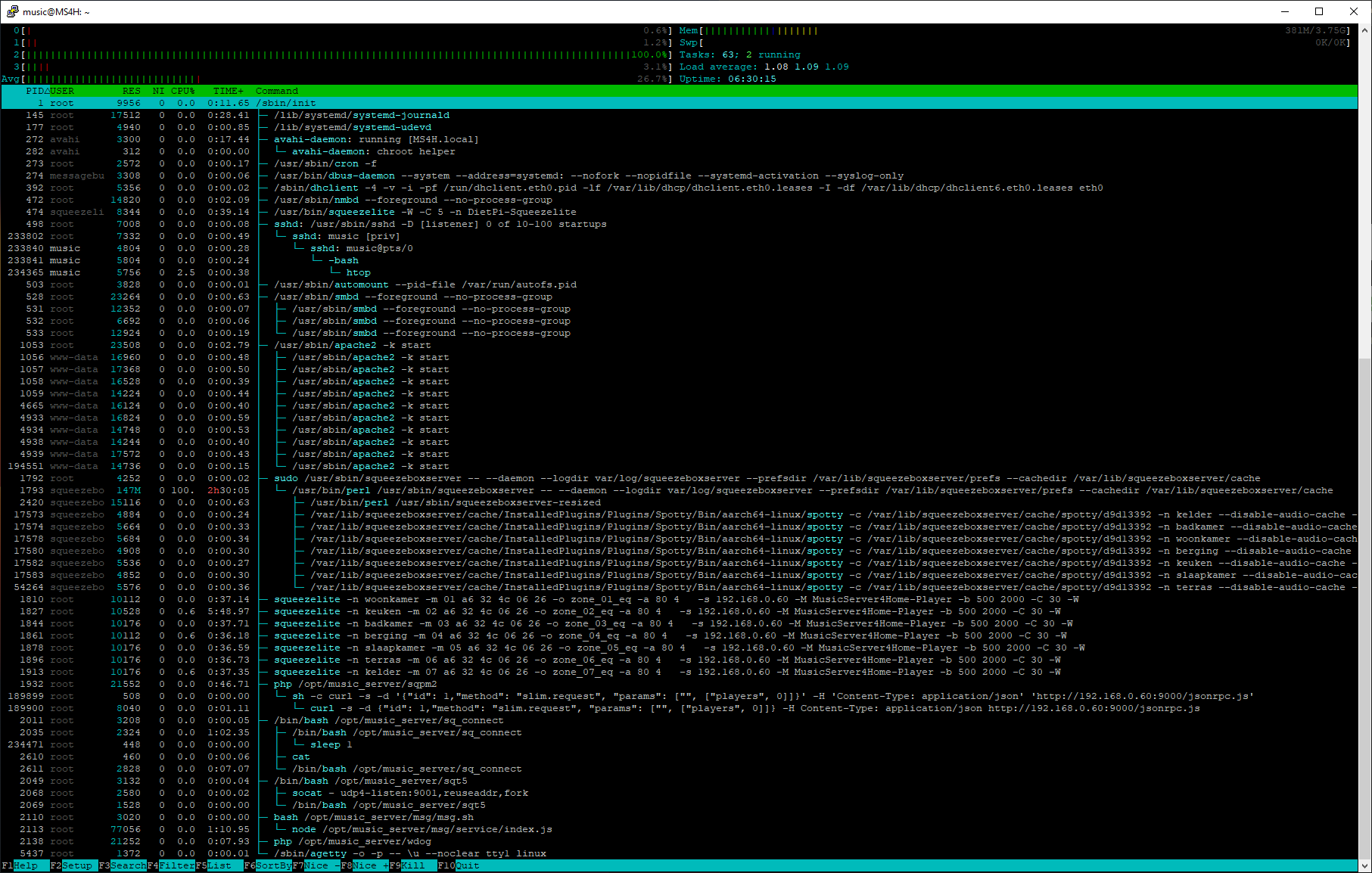Click the RES column header
1372x873 pixels.
(131, 91)
